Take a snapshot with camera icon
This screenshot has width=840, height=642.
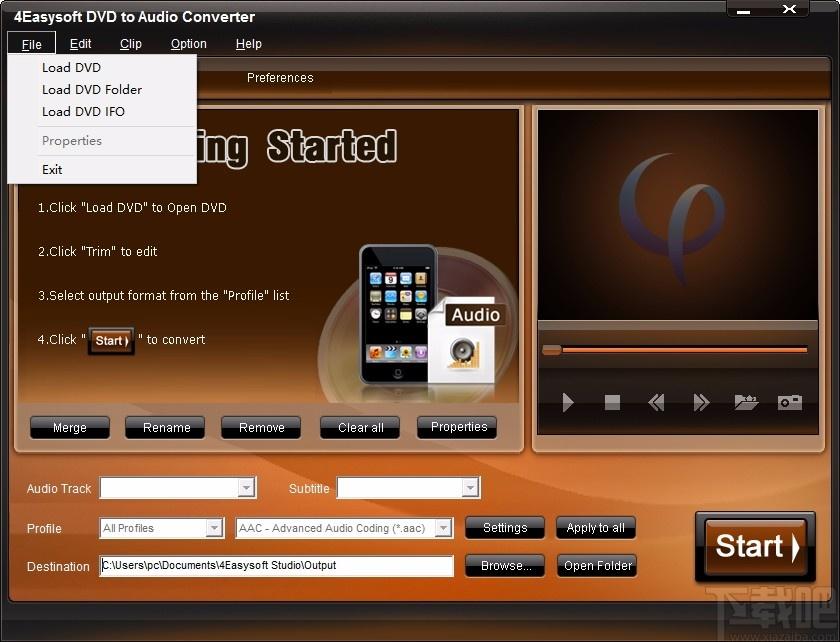(x=790, y=402)
